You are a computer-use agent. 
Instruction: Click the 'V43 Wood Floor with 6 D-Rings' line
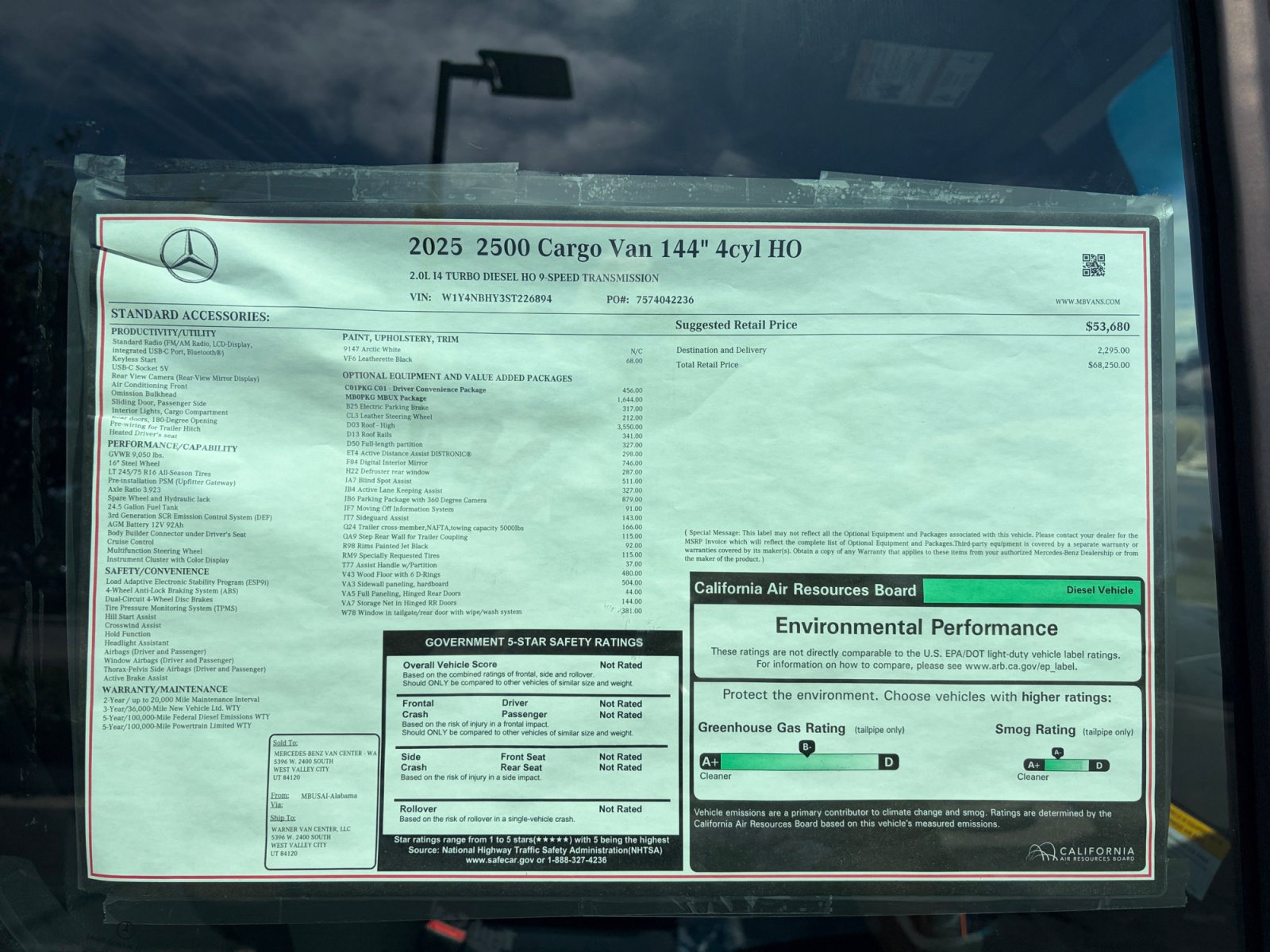tap(391, 574)
